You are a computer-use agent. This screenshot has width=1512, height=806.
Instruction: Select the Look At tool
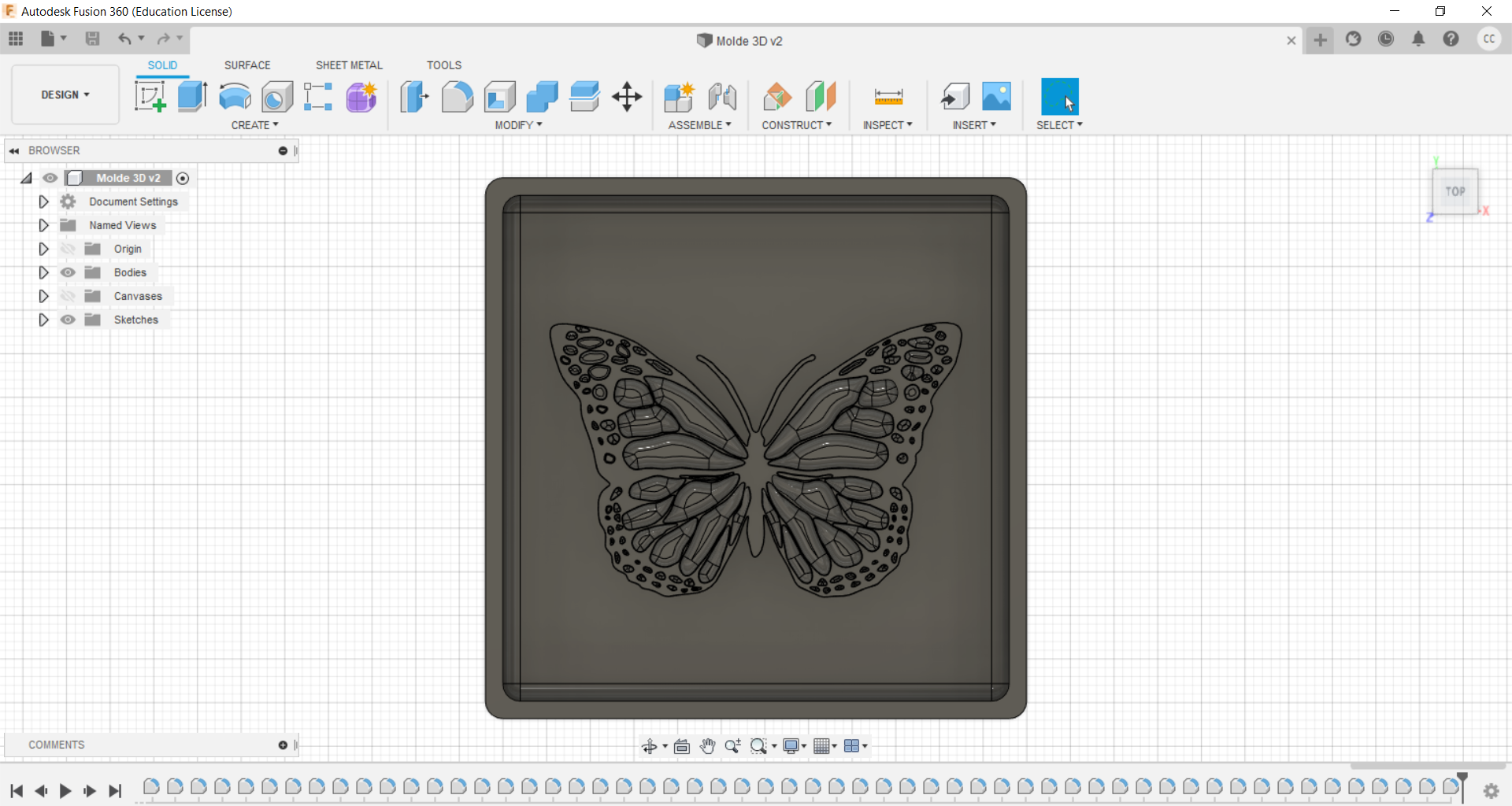[682, 746]
